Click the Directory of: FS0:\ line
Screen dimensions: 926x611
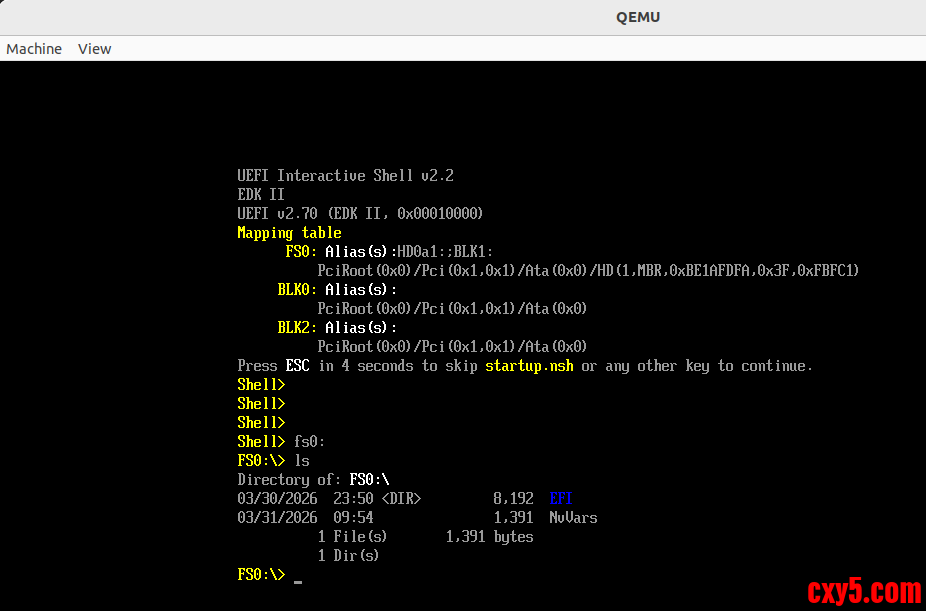click(313, 480)
